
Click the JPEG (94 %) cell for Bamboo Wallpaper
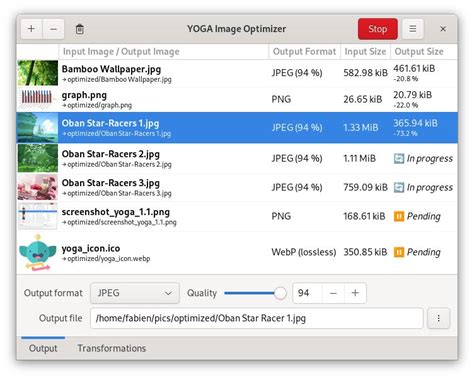point(297,73)
